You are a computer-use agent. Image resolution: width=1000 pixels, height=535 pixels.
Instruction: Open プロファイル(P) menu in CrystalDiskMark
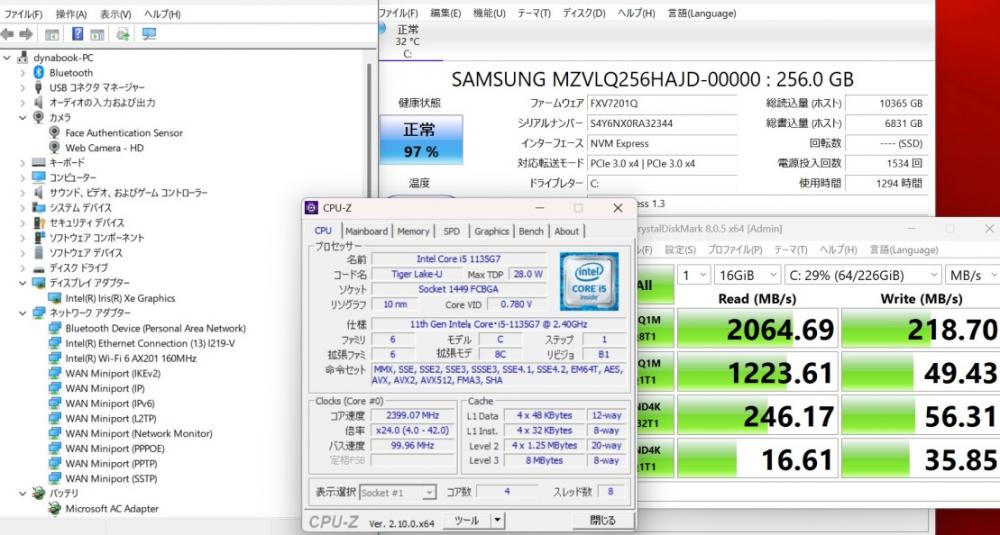pos(735,249)
